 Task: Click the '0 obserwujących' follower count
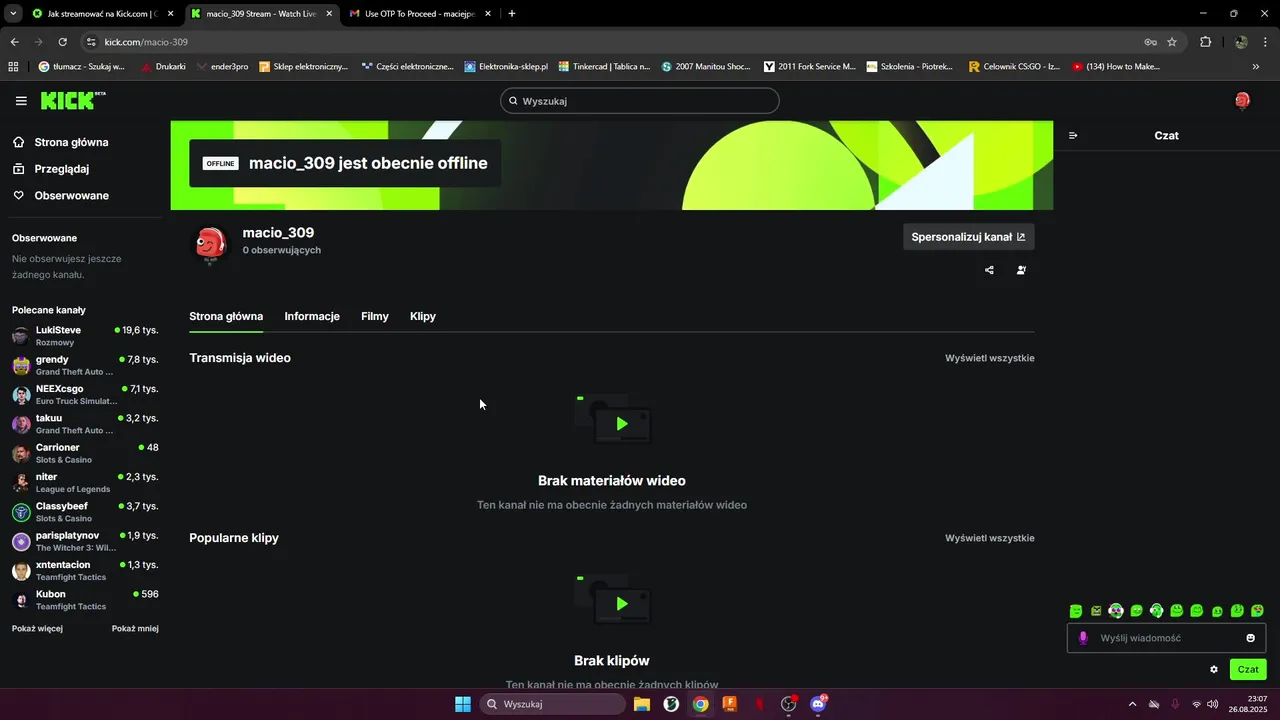281,250
